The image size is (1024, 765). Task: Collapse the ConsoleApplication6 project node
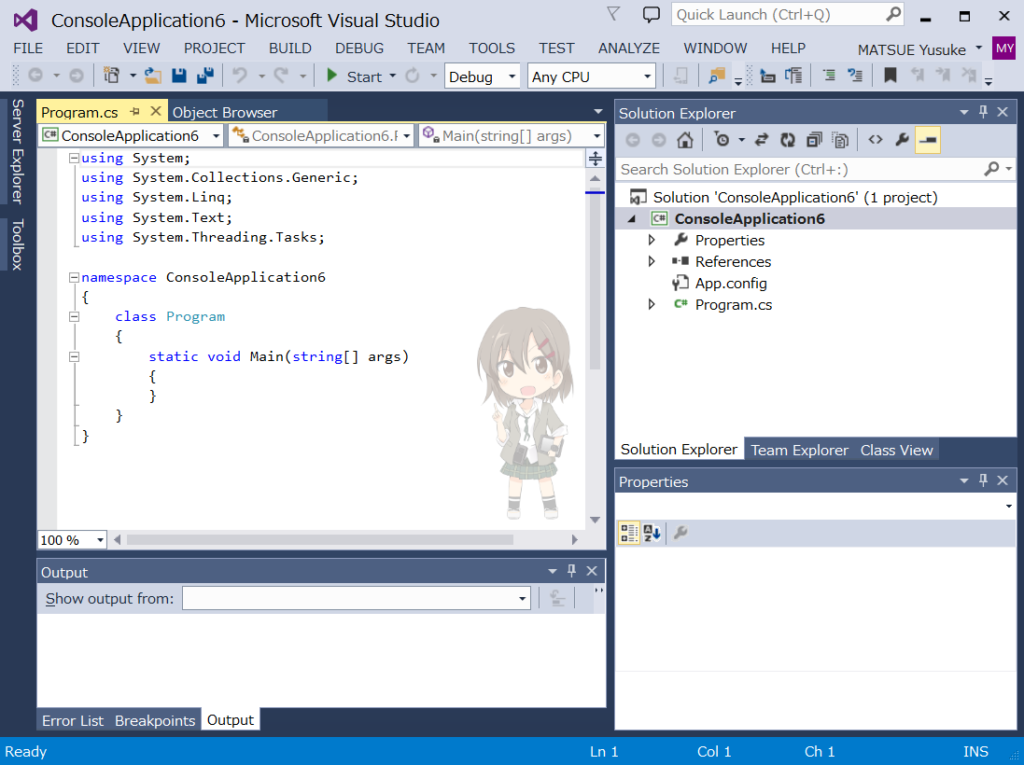click(x=632, y=218)
